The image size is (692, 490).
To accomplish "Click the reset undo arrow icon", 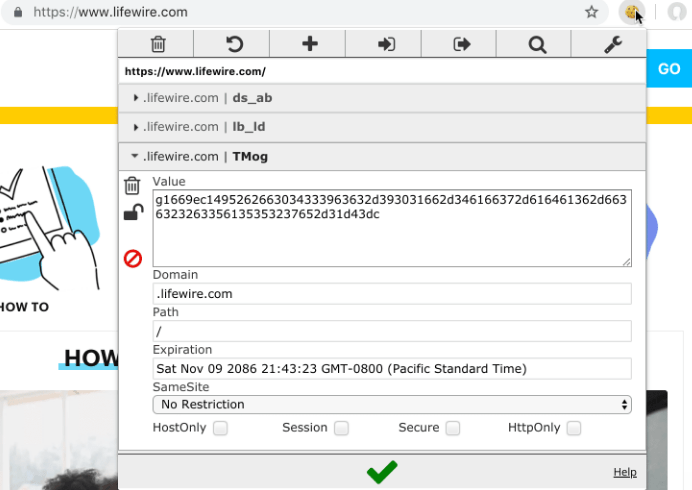I will tap(234, 44).
